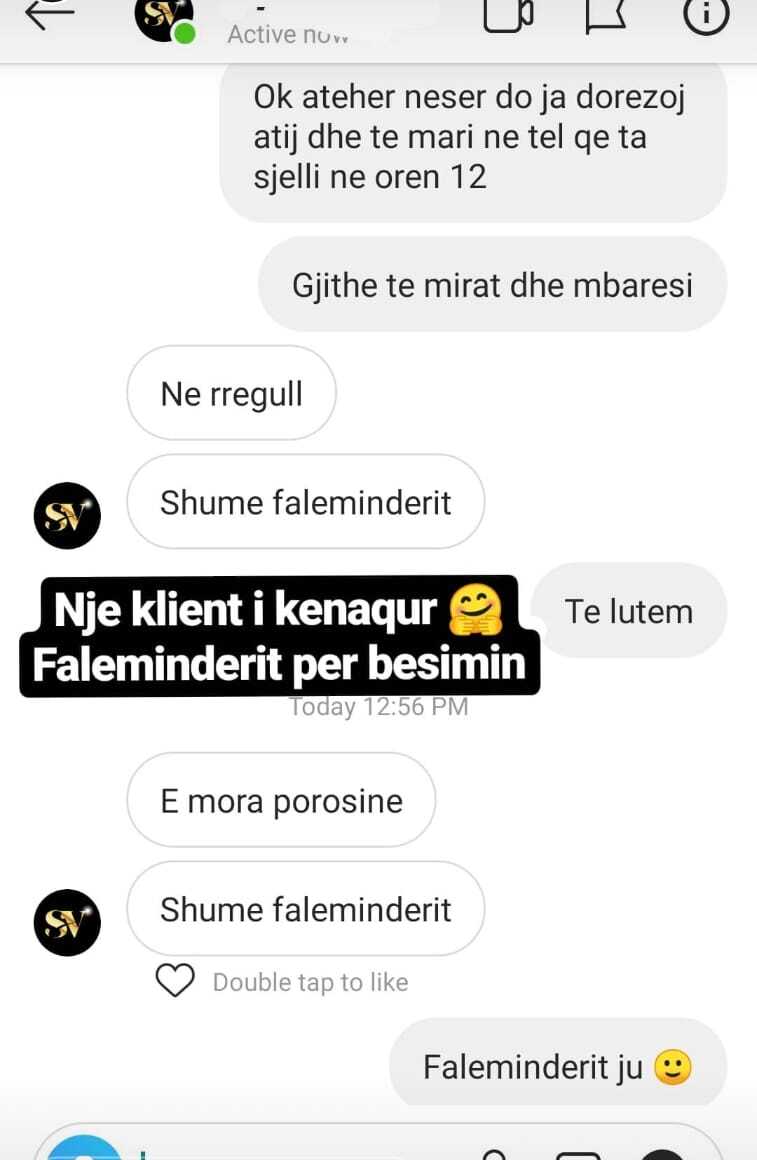Tap the microphone icon in message bar
Screen dimensions: 757x1160
pyautogui.click(x=494, y=1153)
